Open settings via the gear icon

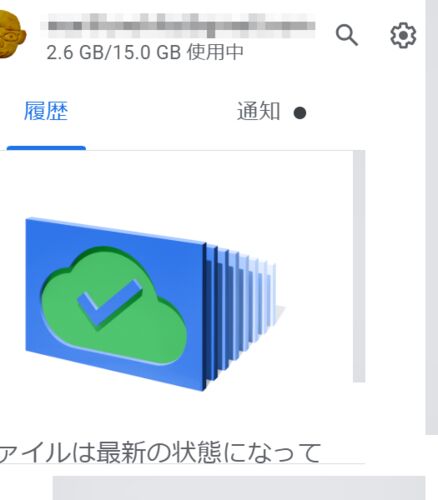403,35
